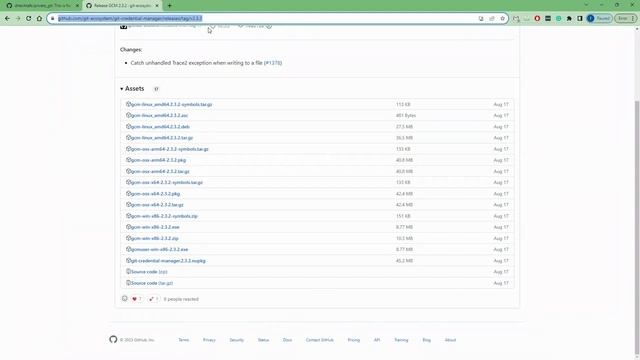
Task: Go back to previous page
Action: tap(7, 18)
